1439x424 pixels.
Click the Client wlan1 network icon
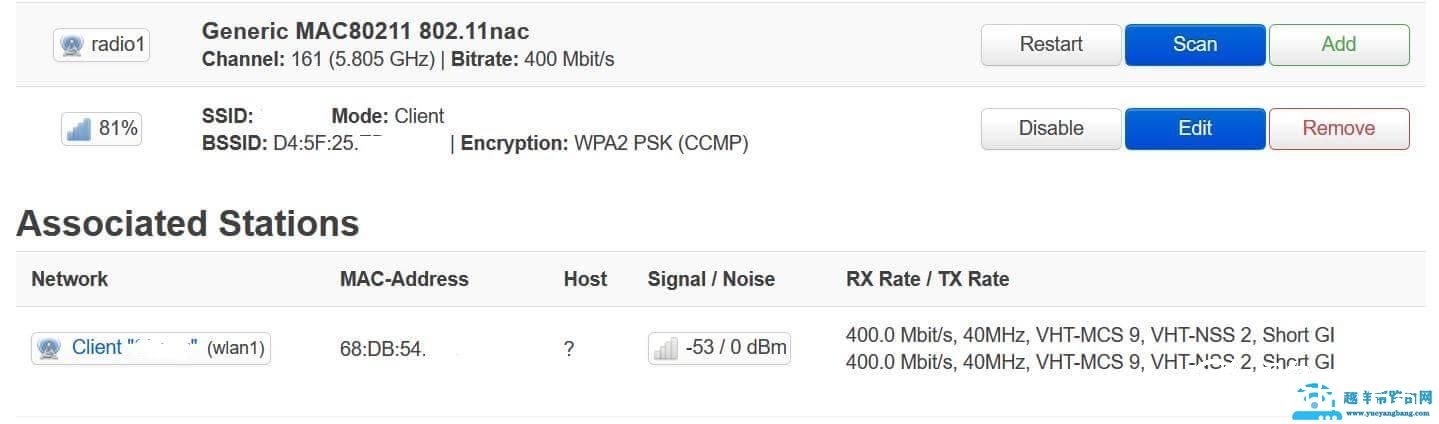pos(48,348)
